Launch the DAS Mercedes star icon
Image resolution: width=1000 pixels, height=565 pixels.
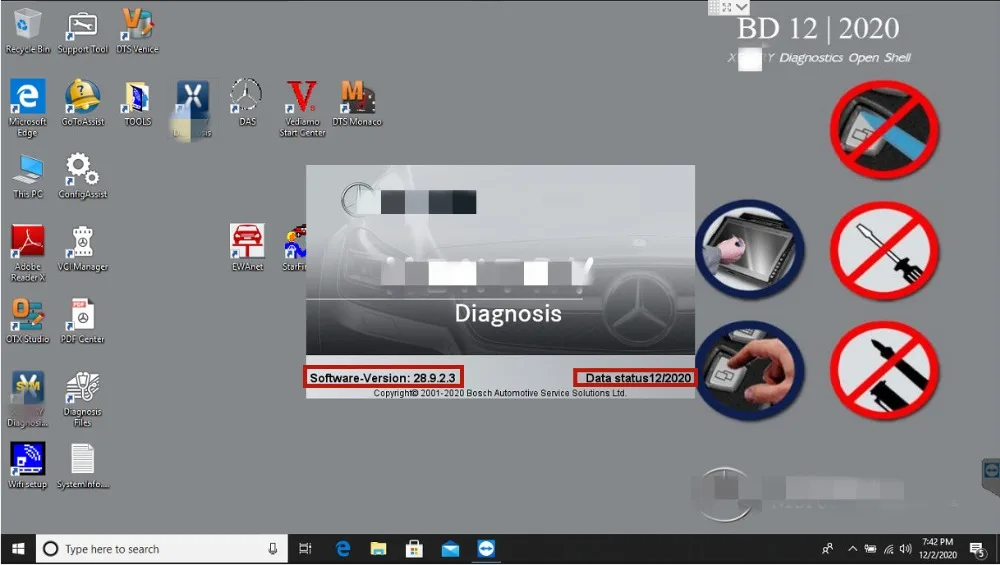click(246, 102)
